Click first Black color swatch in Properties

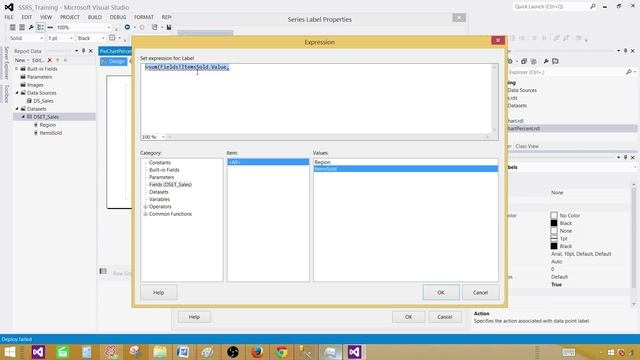pos(554,223)
